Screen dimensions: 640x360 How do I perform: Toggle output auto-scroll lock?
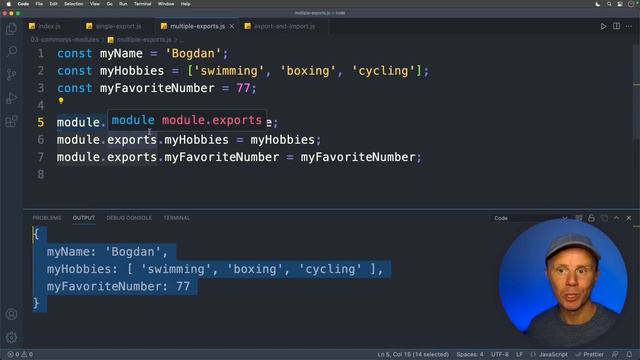[591, 218]
